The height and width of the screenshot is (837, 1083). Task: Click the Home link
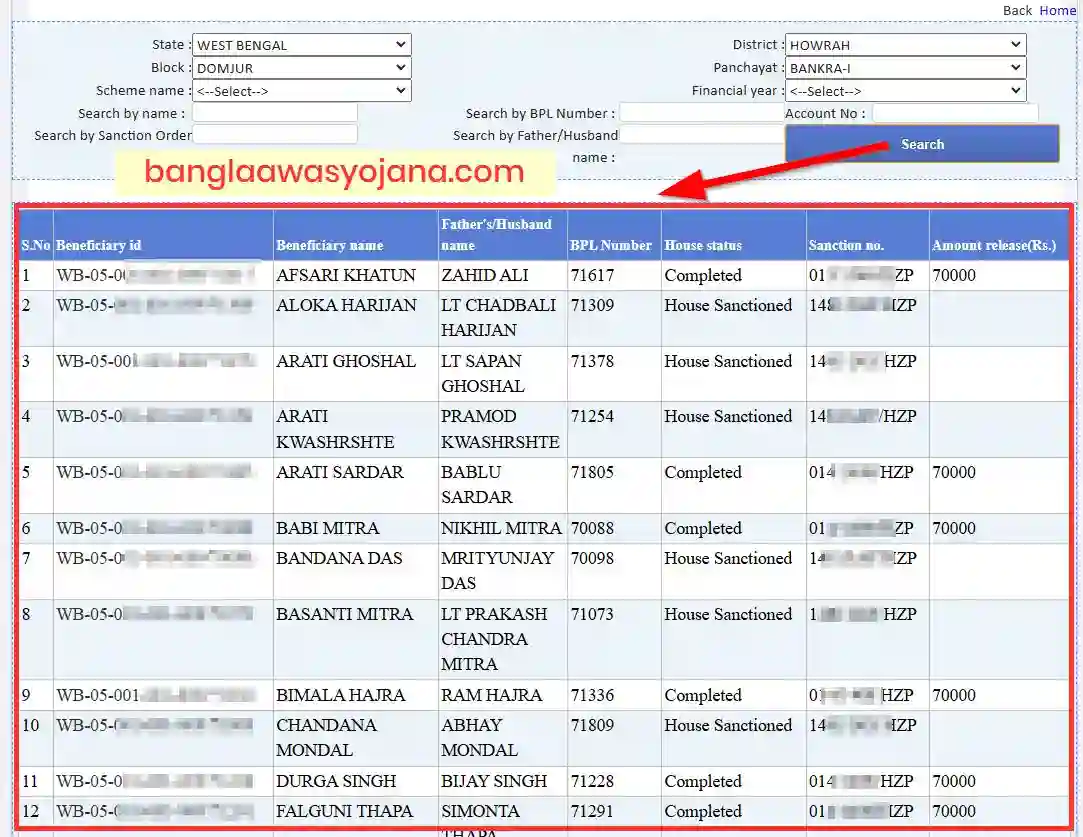click(1057, 10)
